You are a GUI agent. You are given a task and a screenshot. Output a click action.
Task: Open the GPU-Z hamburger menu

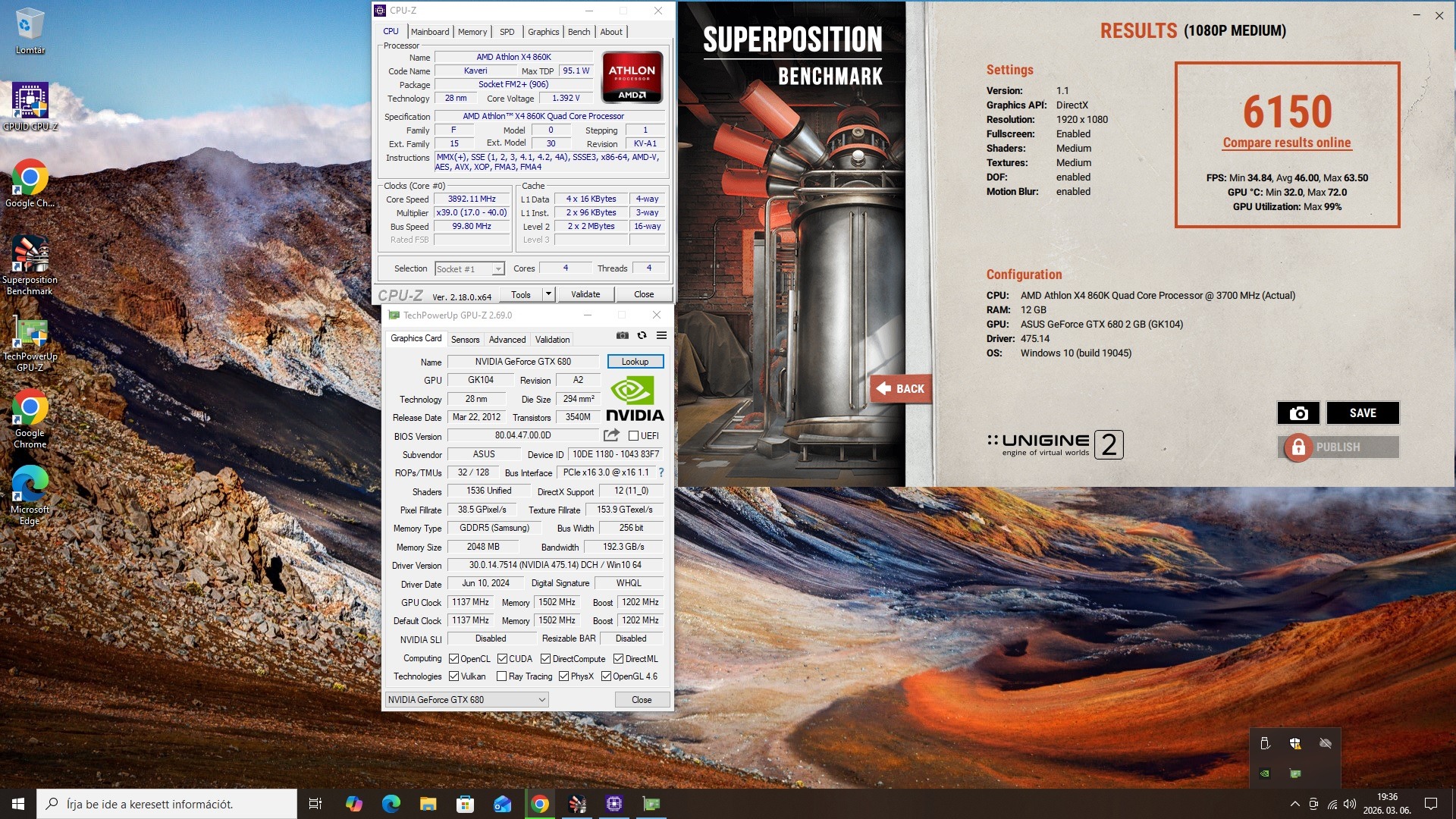click(x=661, y=335)
